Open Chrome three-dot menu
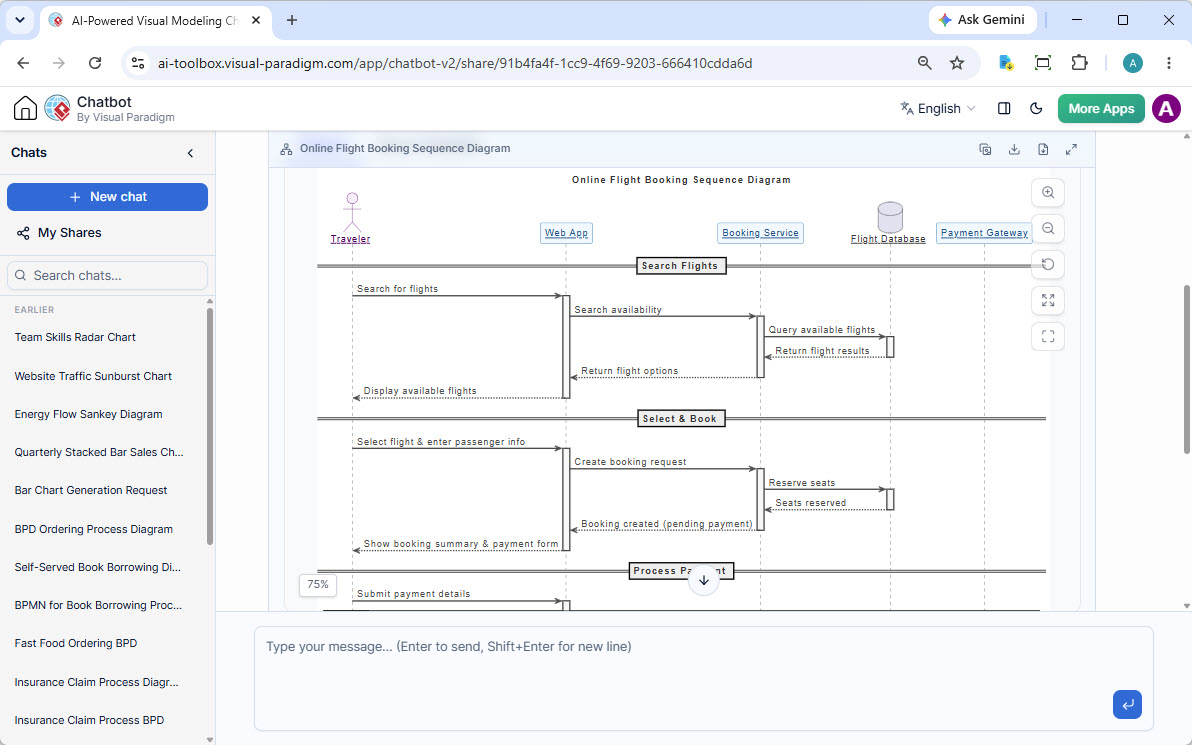This screenshot has width=1192, height=745. pos(1169,63)
